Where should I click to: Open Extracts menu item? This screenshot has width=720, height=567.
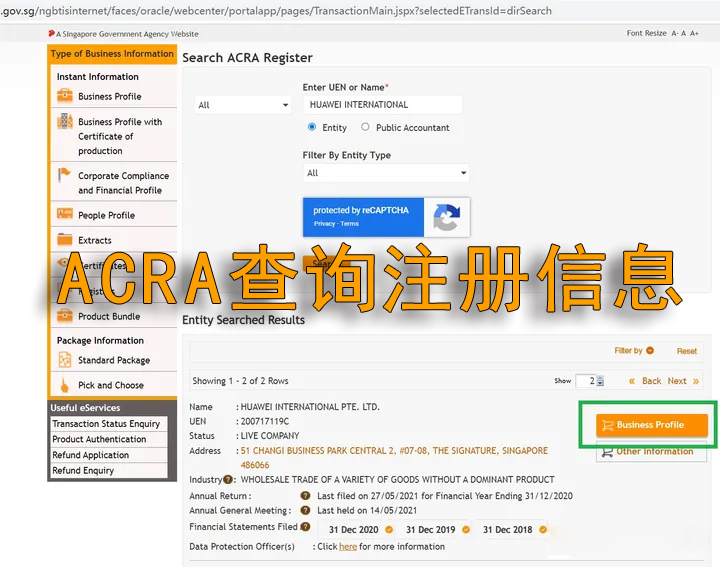click(95, 240)
